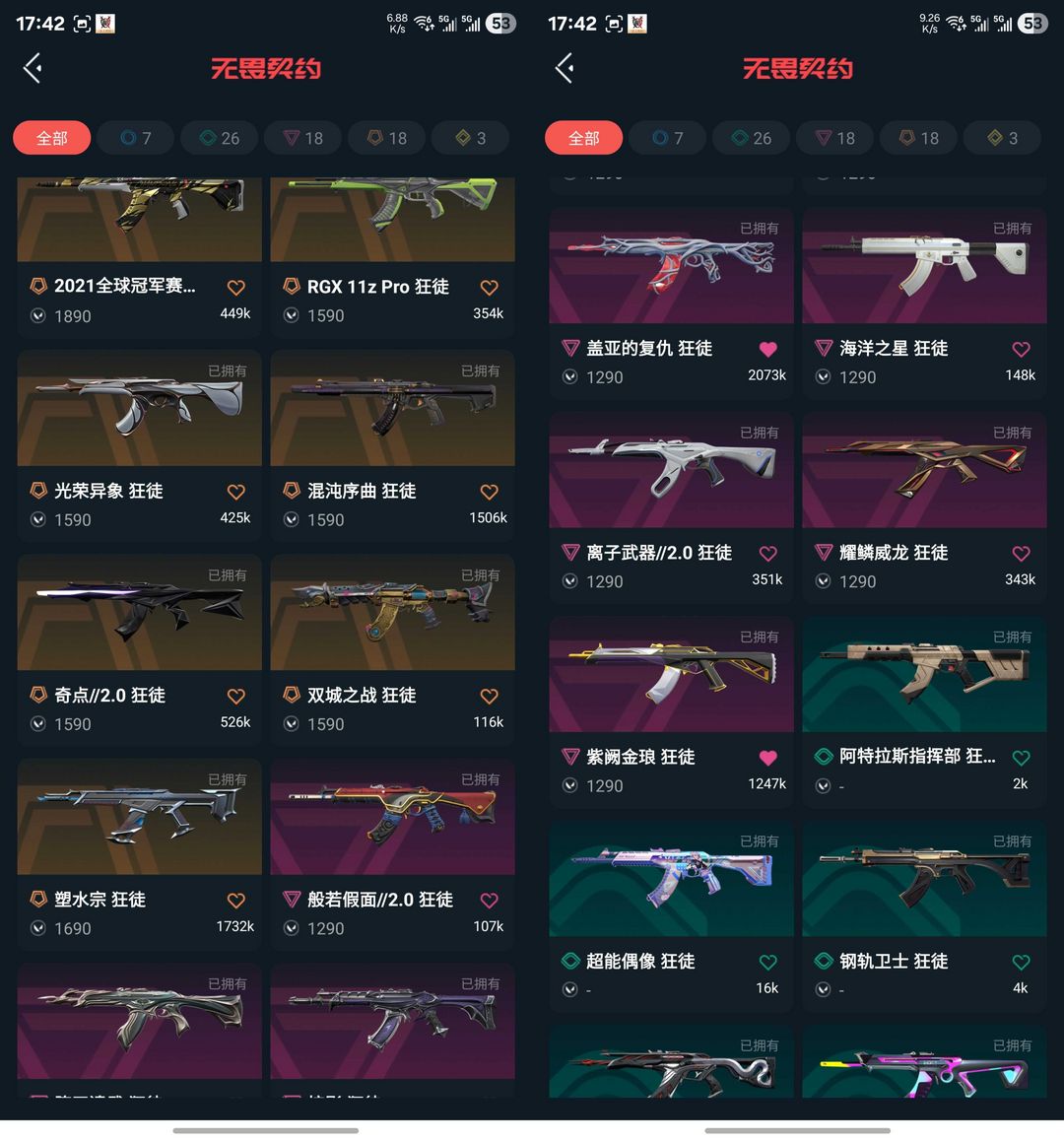Viewport: 1064px width, 1141px height.
Task: Open 耀鳞威龙 狂徒 skin title
Action: (x=894, y=553)
